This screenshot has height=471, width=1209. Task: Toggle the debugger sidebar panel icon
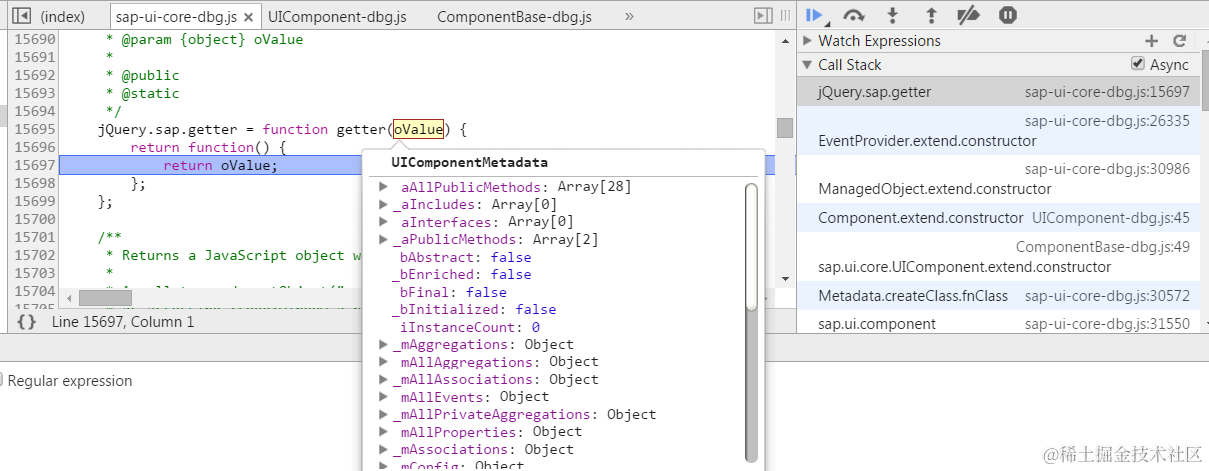(763, 15)
